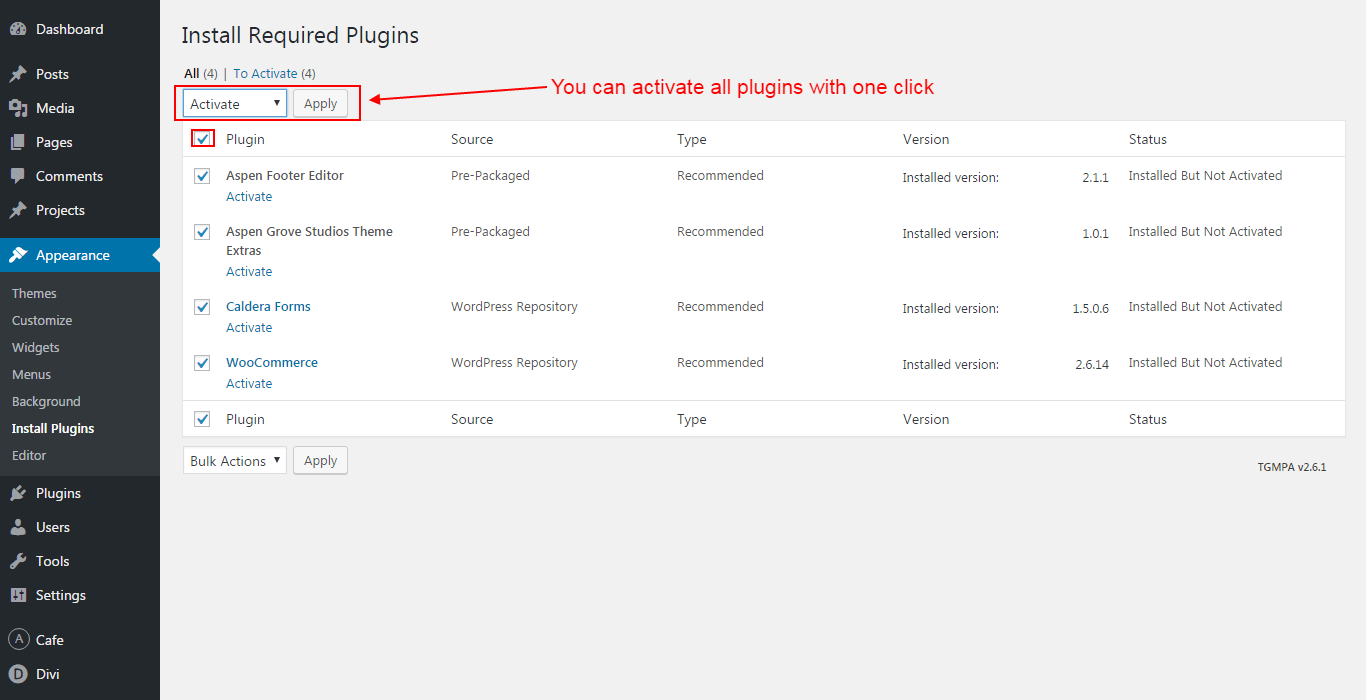Open the WooCommerce plugin link
Image resolution: width=1366 pixels, height=700 pixels.
pos(272,363)
